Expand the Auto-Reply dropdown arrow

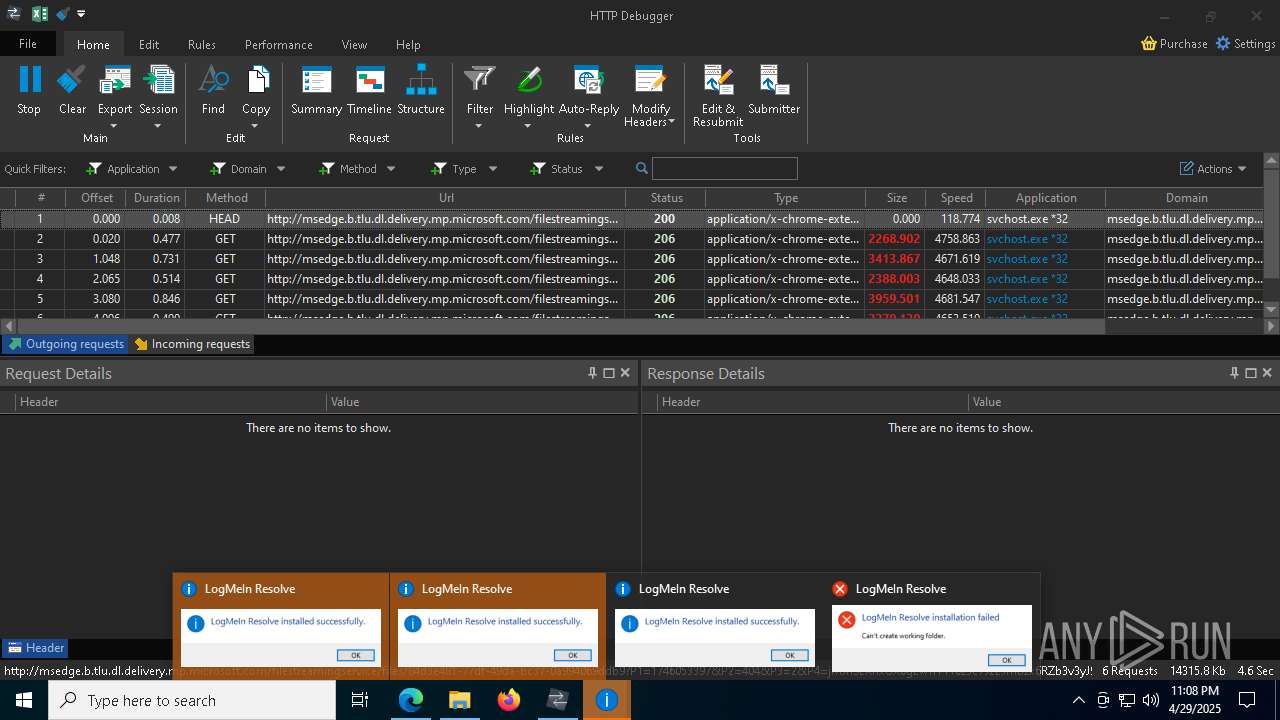pyautogui.click(x=588, y=126)
